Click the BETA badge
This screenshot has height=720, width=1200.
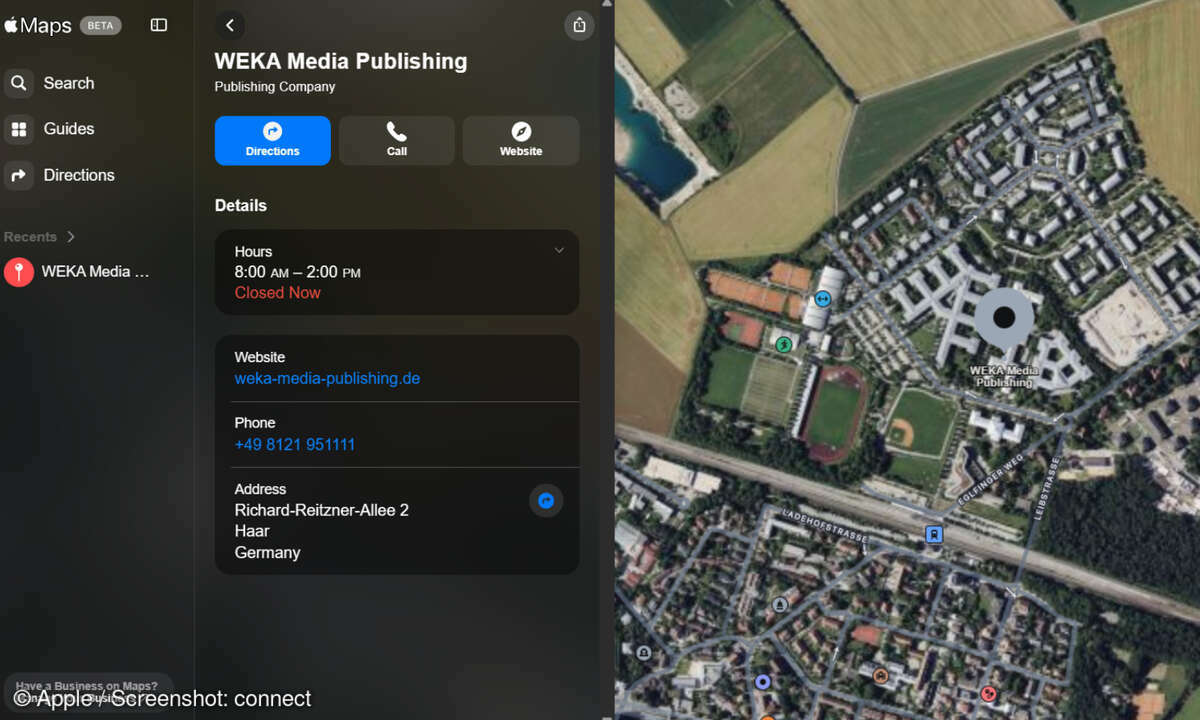point(101,25)
